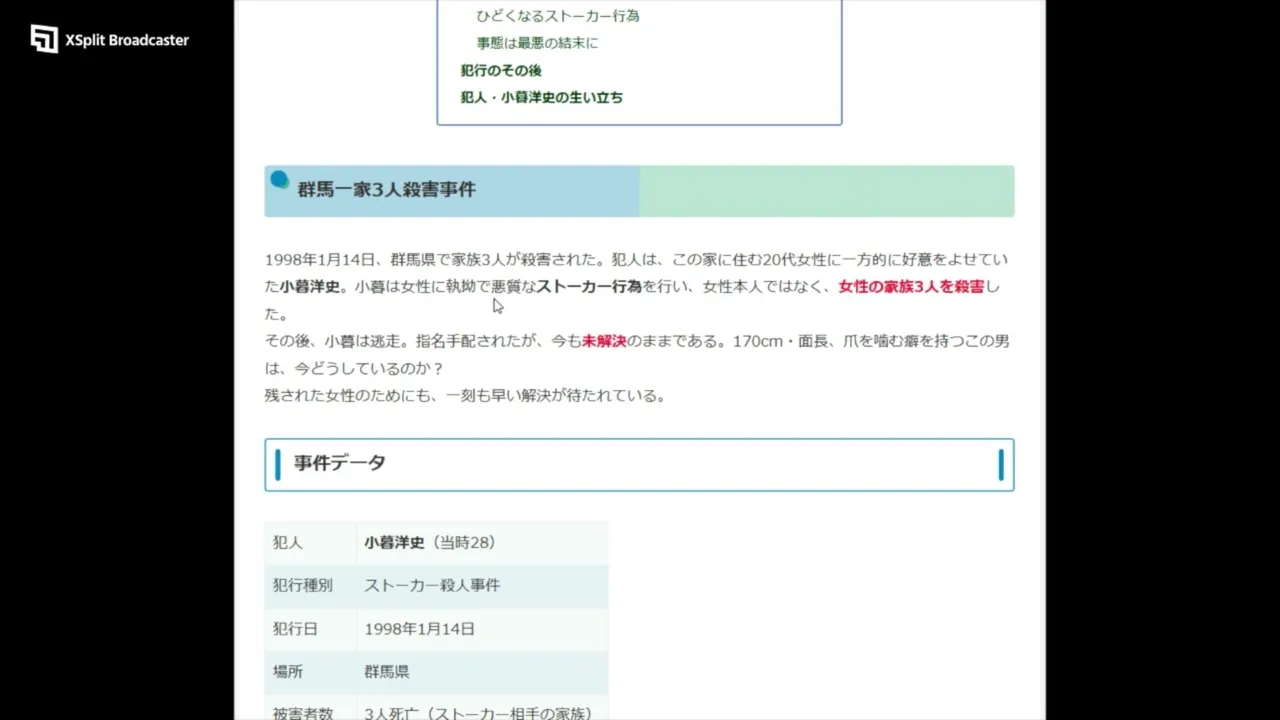This screenshot has width=1280, height=720.
Task: Select the 1998年1月14日 value in the table
Action: point(482,629)
